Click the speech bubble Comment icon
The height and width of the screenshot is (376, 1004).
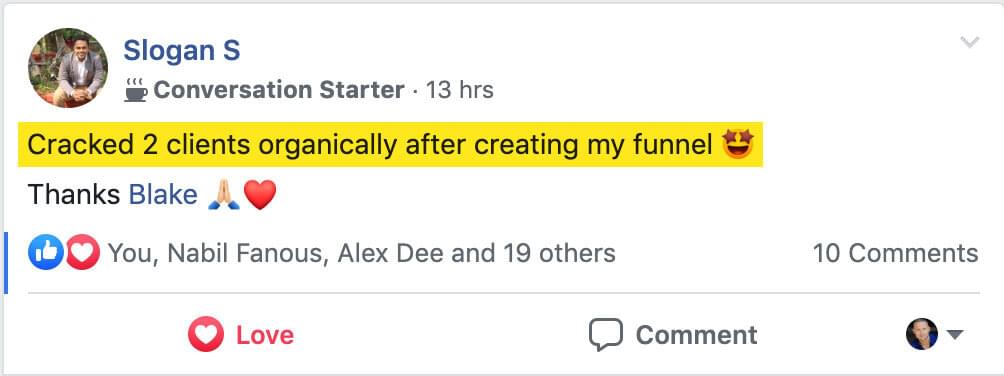[x=605, y=334]
